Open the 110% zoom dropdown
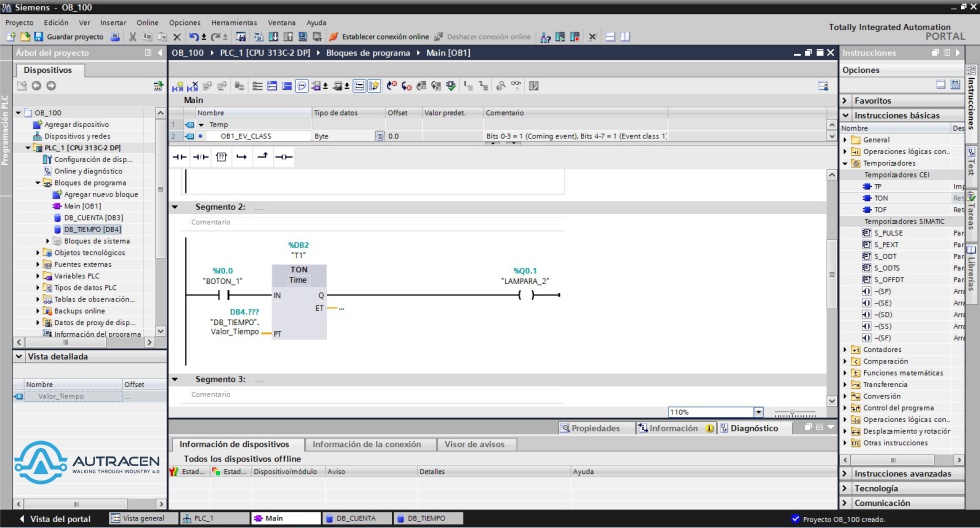The width and height of the screenshot is (980, 528). [x=759, y=412]
